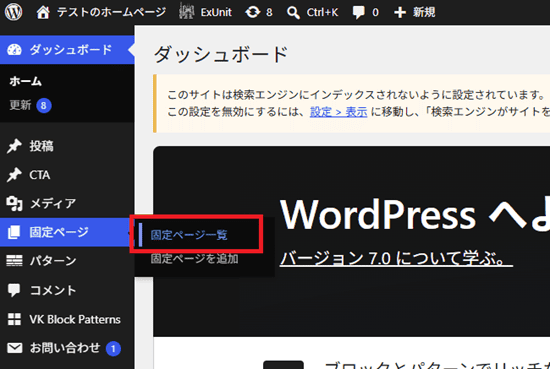Open バージョン 7.0 について学ぶ link
The image size is (550, 369).
396,259
